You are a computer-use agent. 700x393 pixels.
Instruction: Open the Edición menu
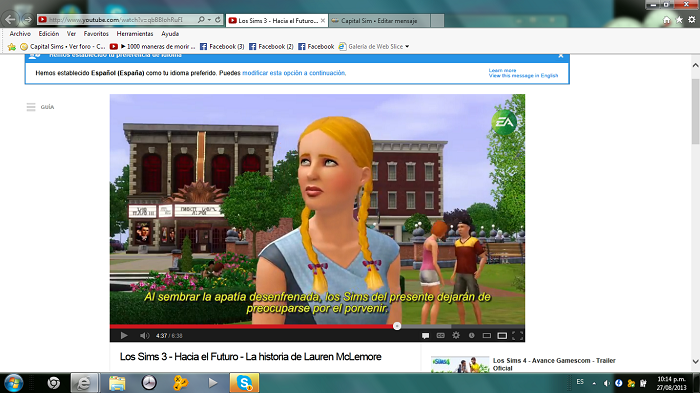[49, 33]
